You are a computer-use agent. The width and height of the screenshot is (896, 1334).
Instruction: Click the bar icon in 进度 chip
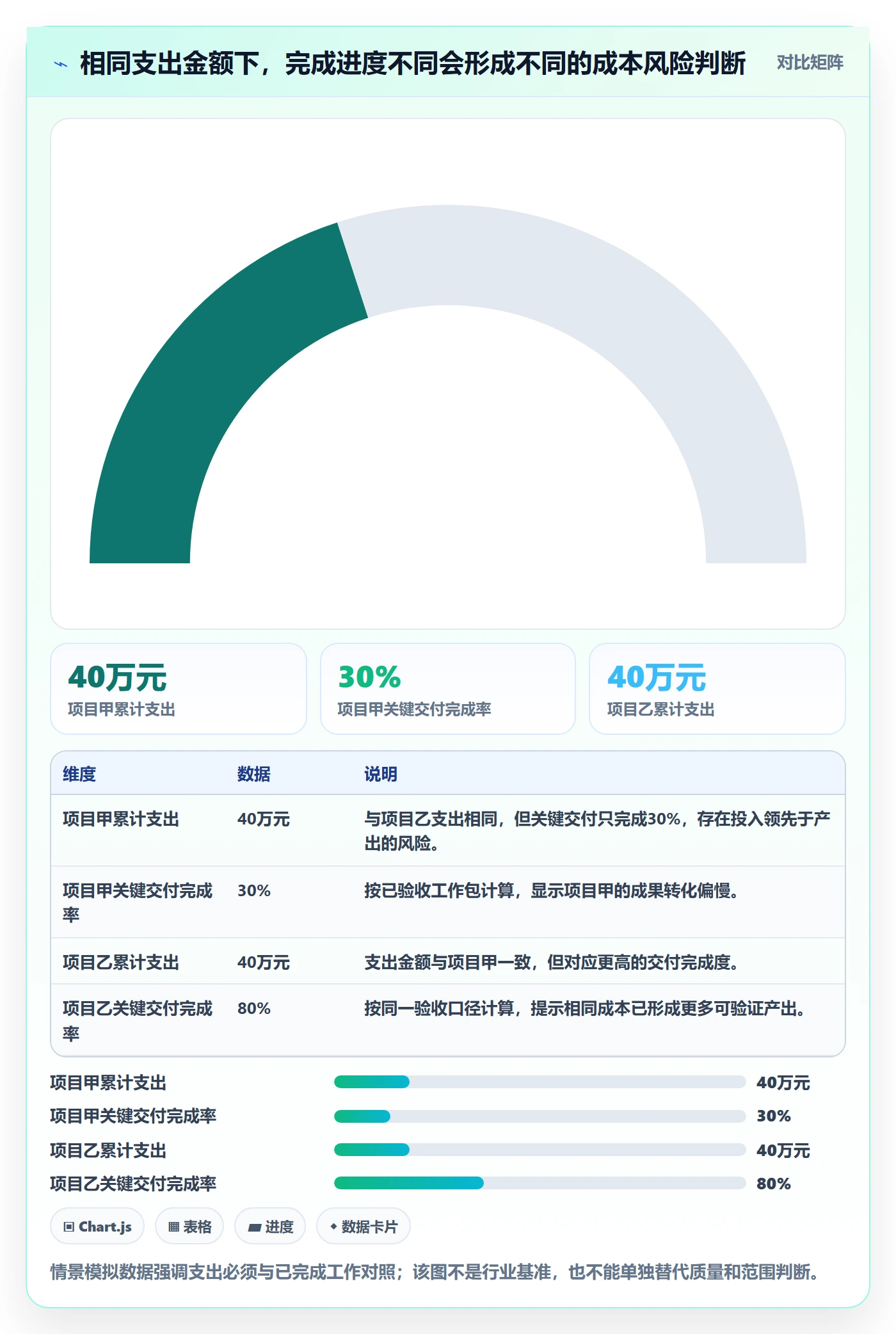click(255, 1227)
